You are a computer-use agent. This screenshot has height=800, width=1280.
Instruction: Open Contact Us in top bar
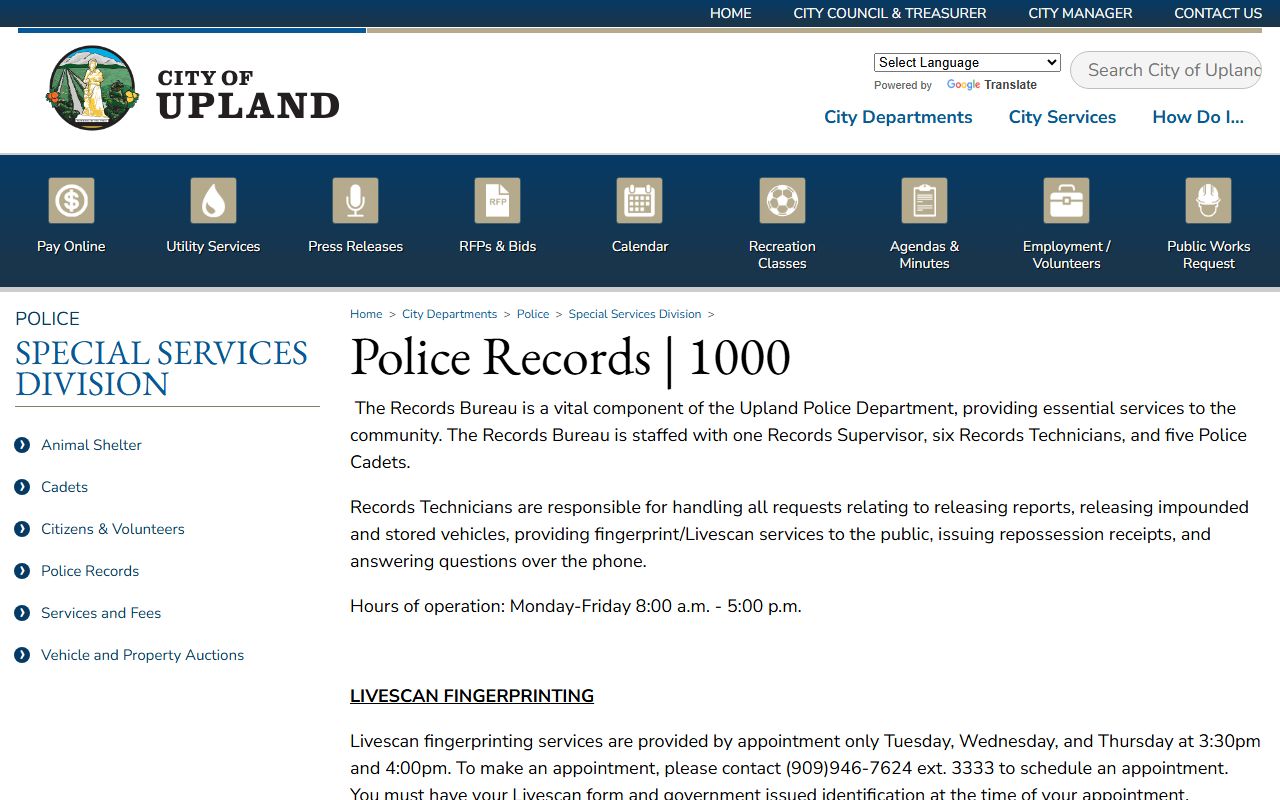(1218, 13)
